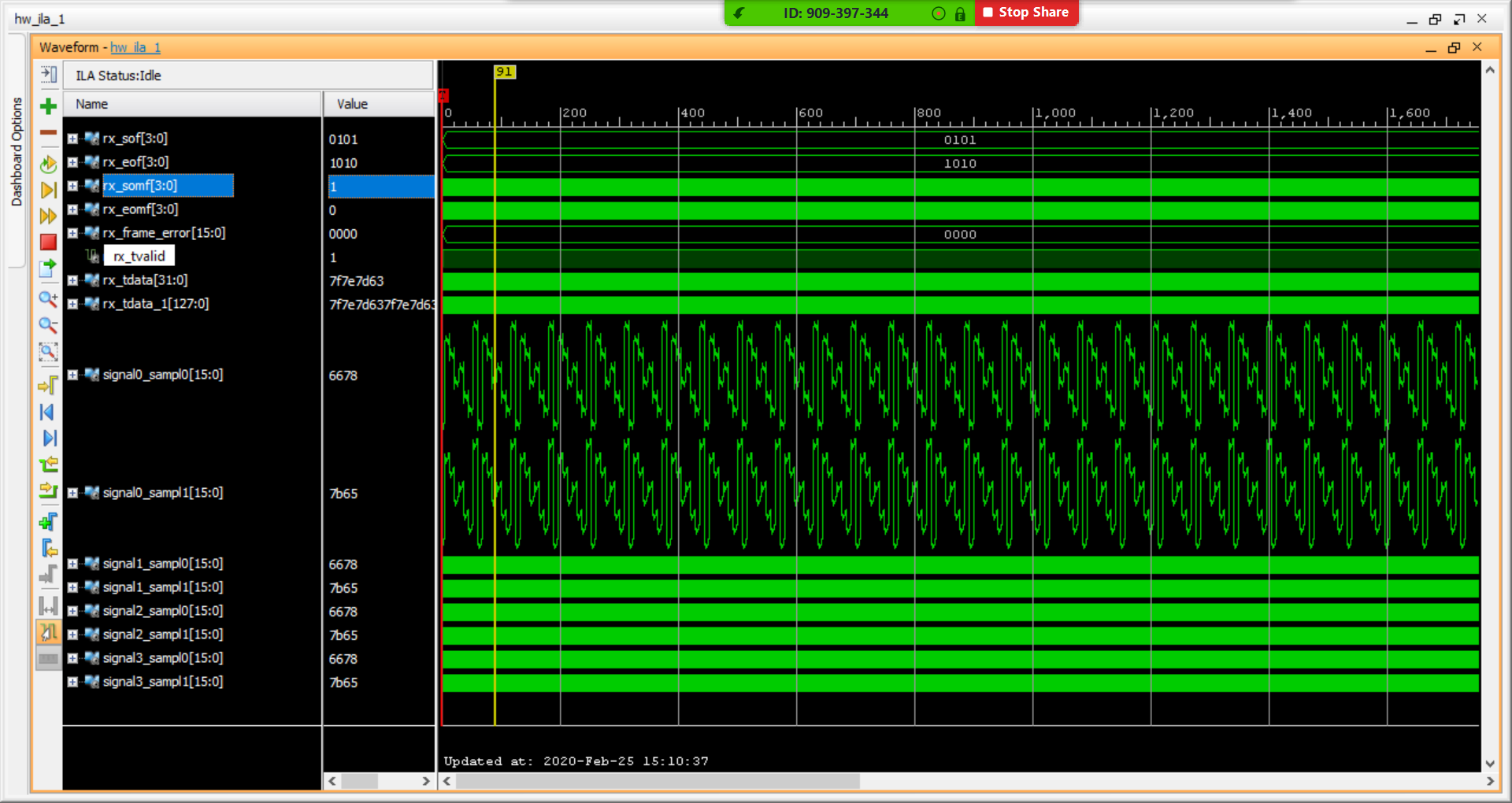Click right arrow of Value column scrollbar
1512x803 pixels.
coord(426,781)
